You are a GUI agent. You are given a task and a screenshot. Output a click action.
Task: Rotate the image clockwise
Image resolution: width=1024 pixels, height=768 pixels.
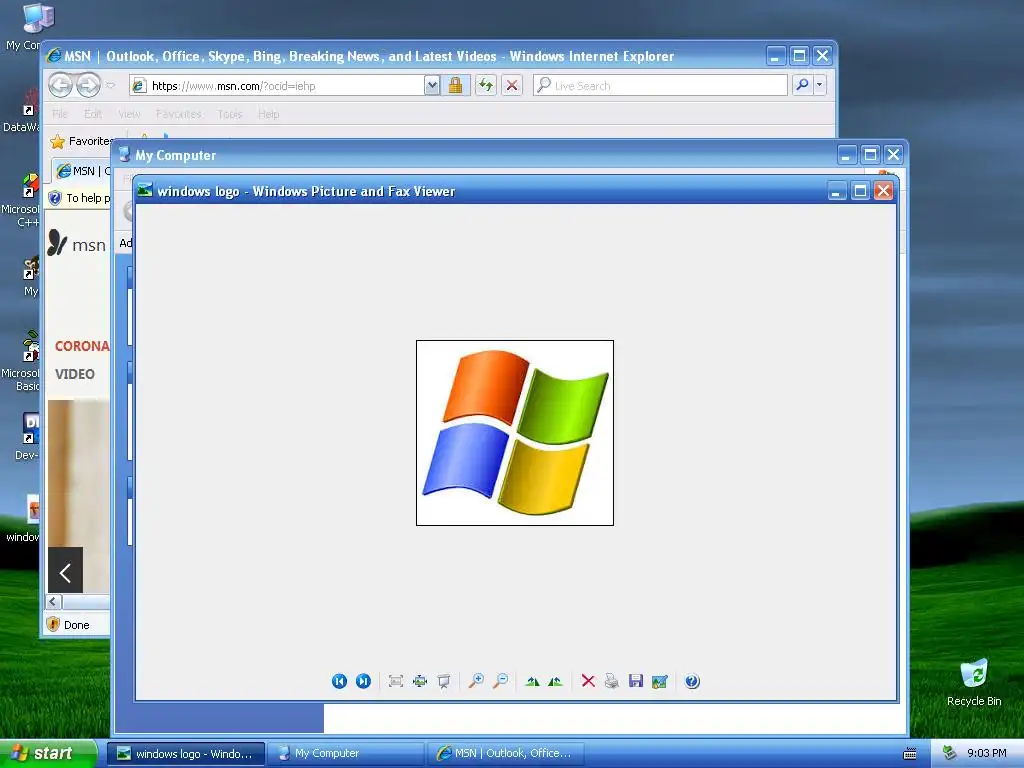pyautogui.click(x=532, y=681)
